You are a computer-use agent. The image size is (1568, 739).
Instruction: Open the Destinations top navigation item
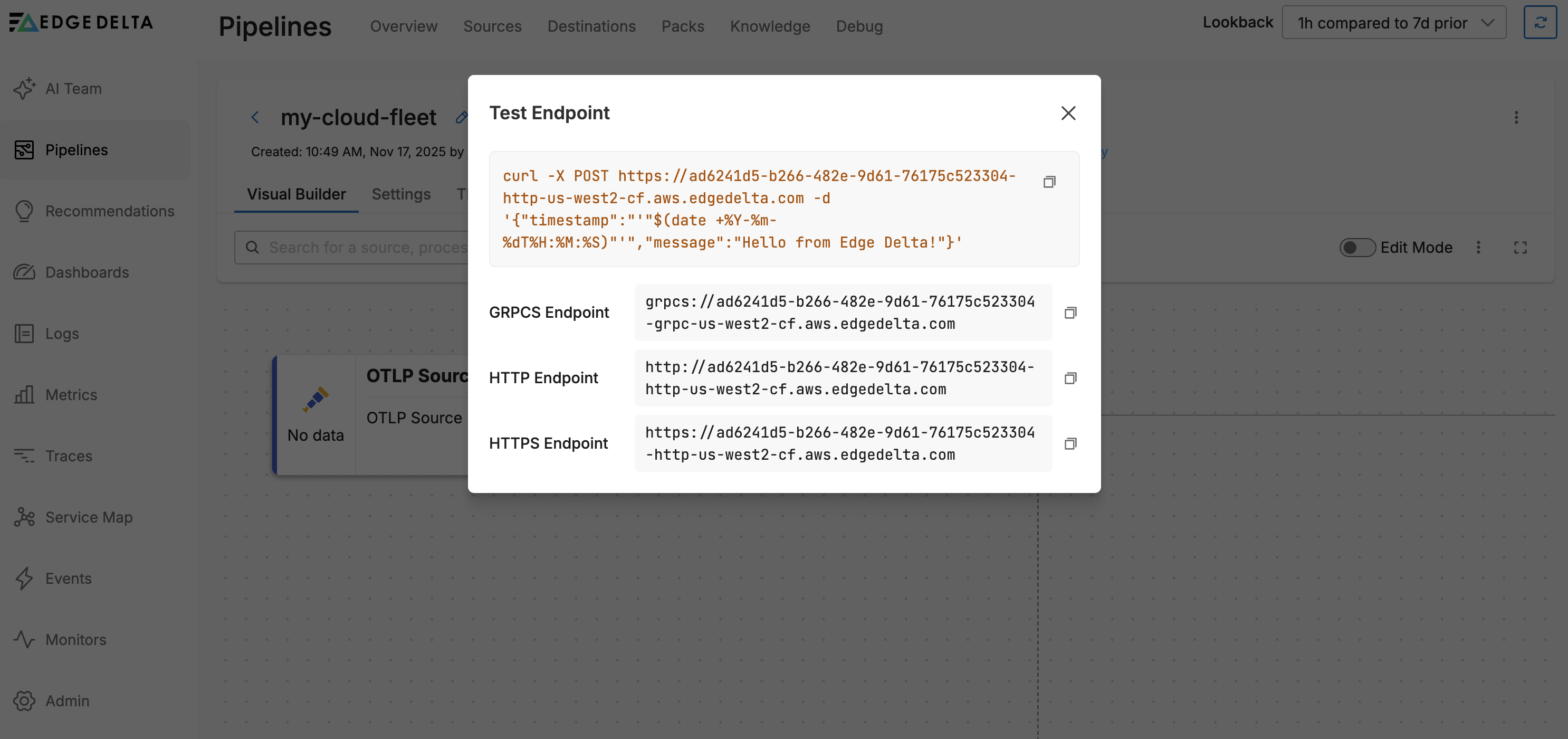tap(591, 27)
